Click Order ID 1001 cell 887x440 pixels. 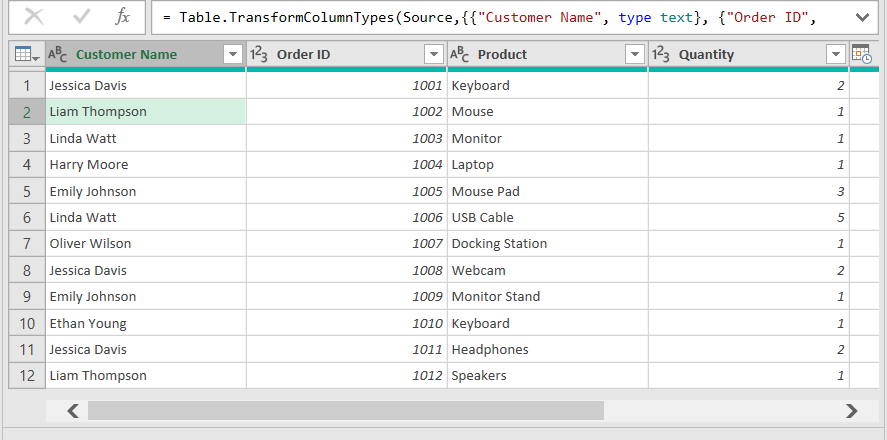(347, 85)
